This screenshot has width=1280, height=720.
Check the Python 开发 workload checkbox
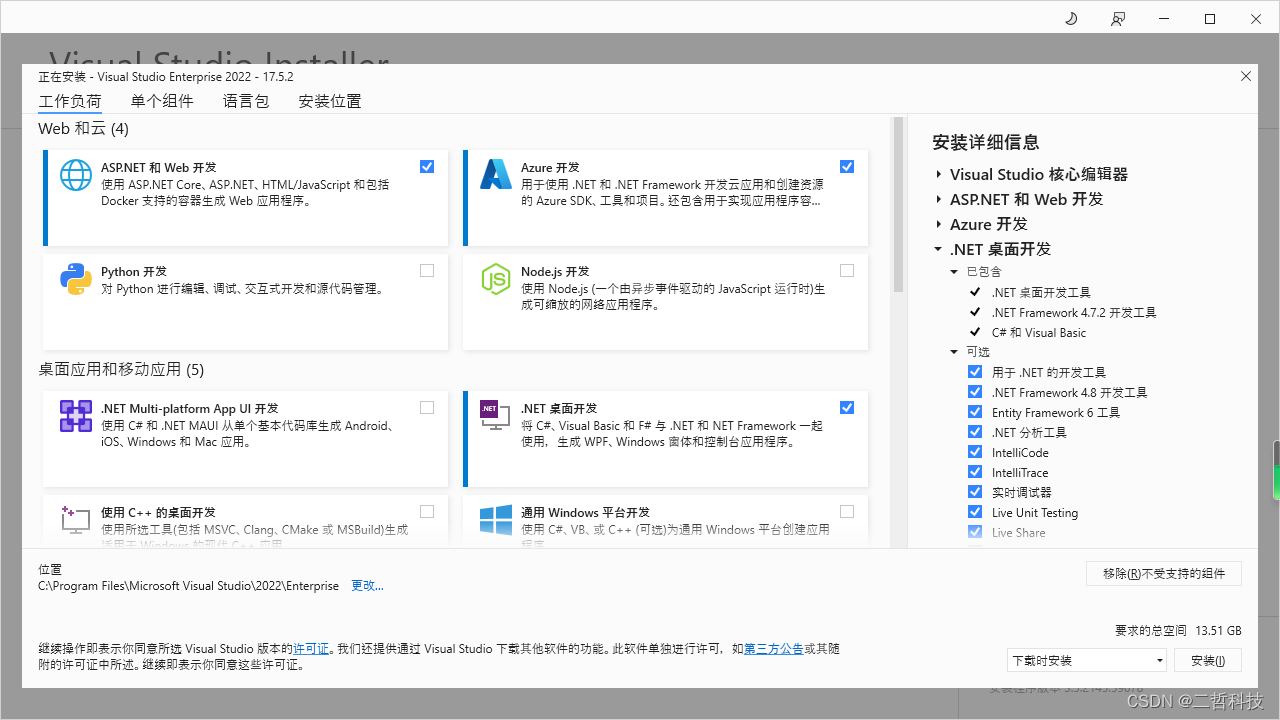tap(427, 270)
